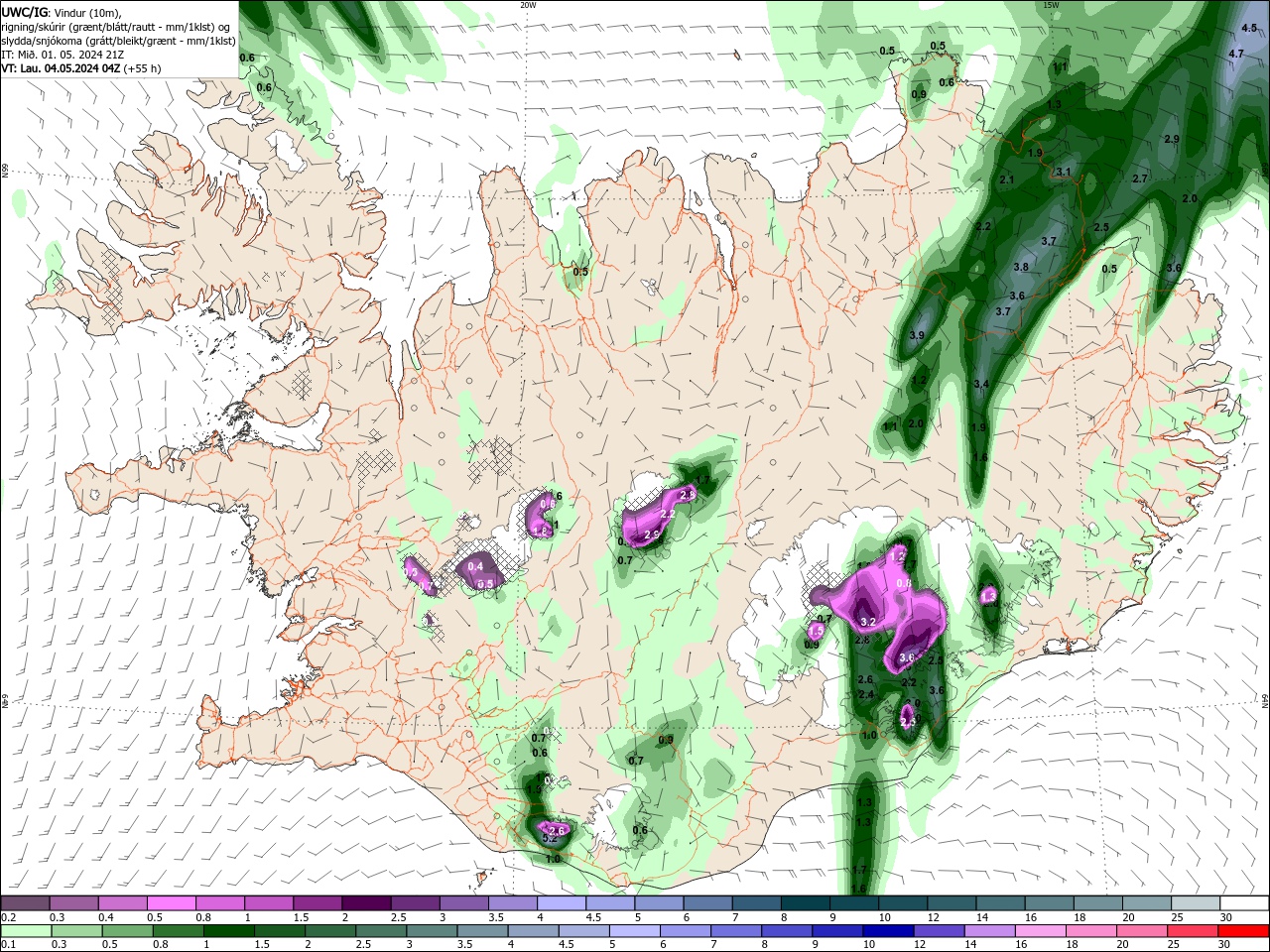Click the pale grey swatch labeled 25, upper row
The width and height of the screenshot is (1270, 952).
[1196, 903]
